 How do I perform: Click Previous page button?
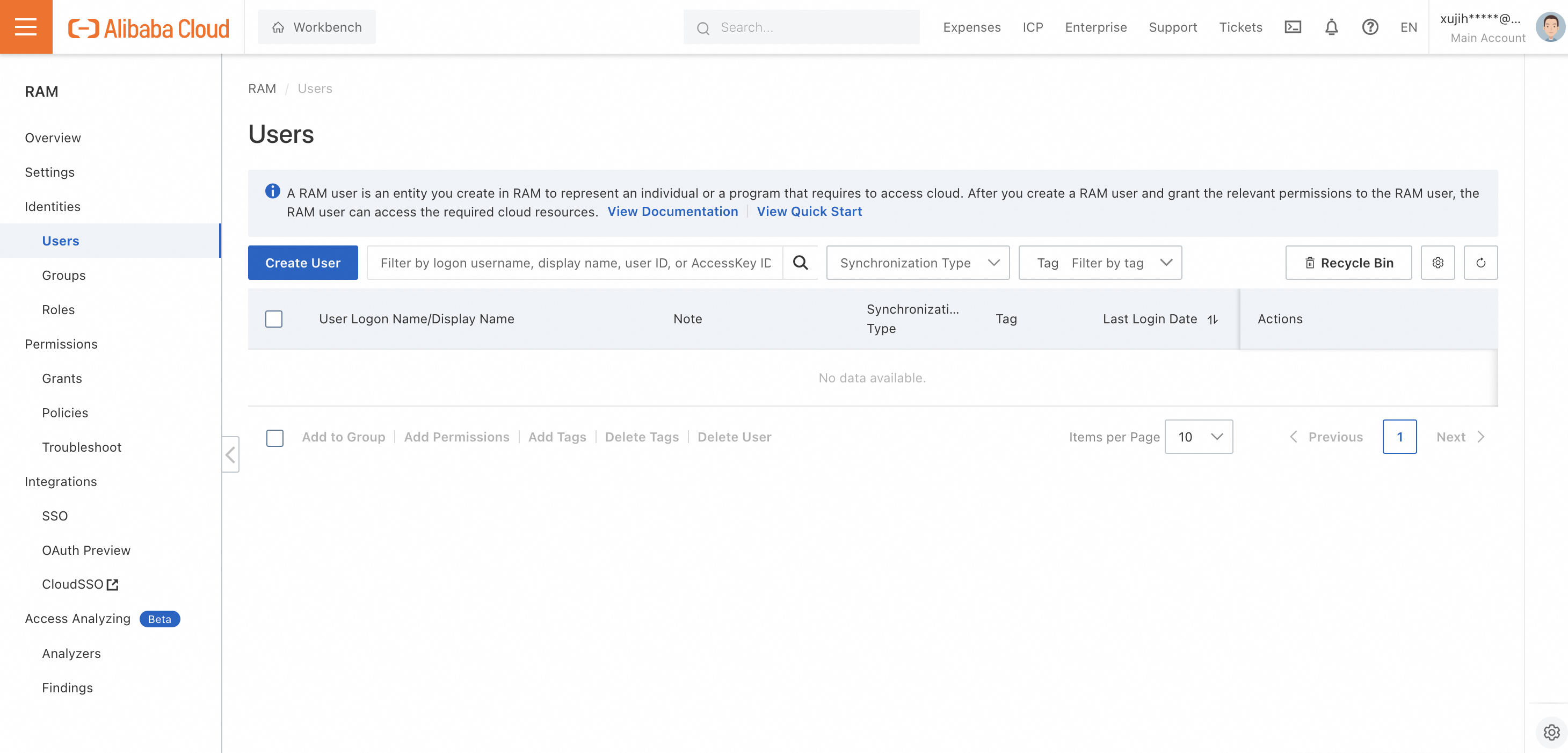[1326, 437]
